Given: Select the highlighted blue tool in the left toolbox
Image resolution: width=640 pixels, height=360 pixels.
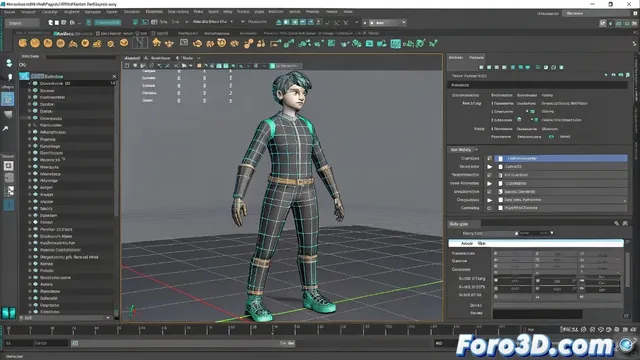Looking at the screenshot, I should click(8, 99).
